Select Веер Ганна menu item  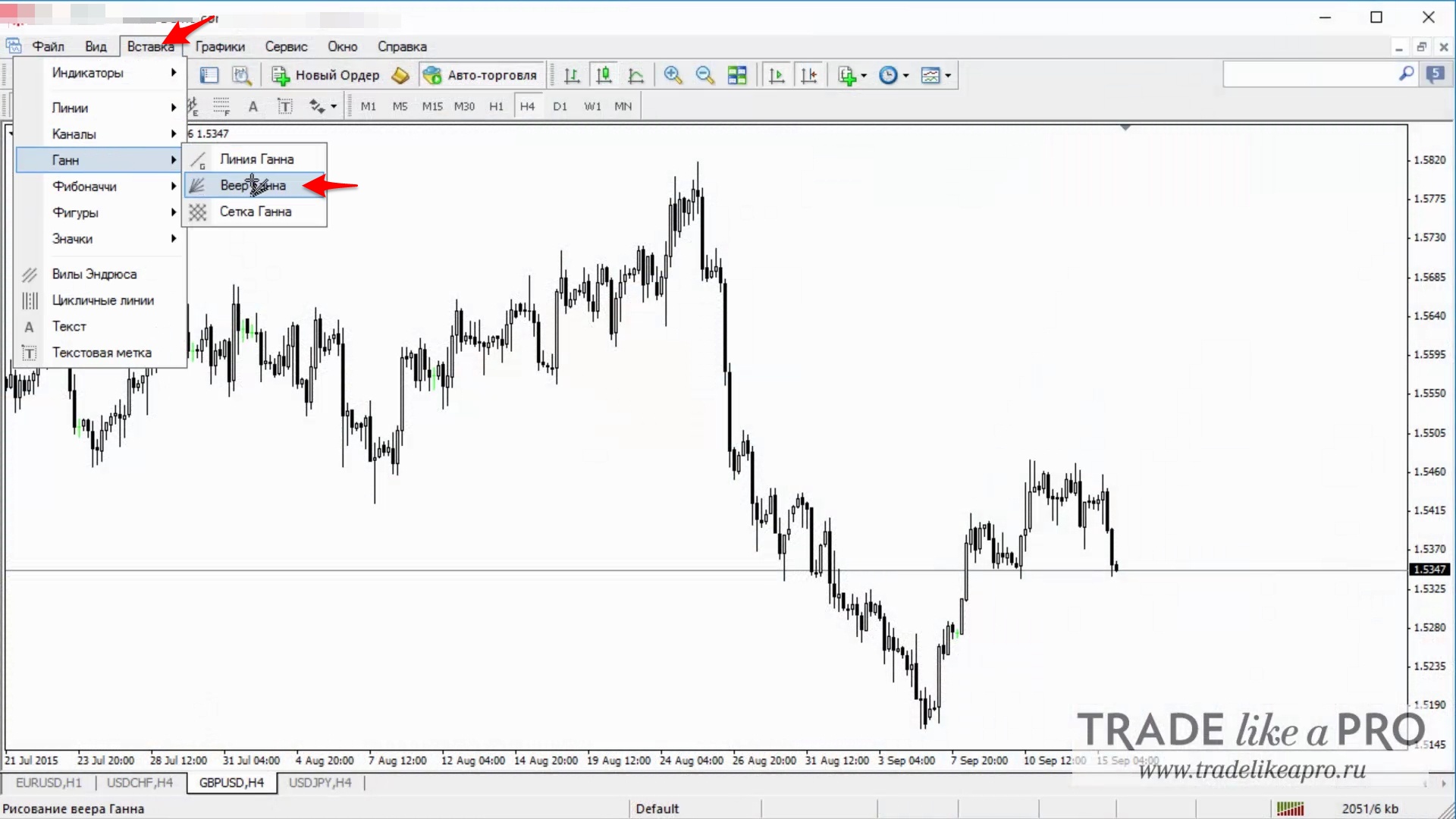click(253, 185)
